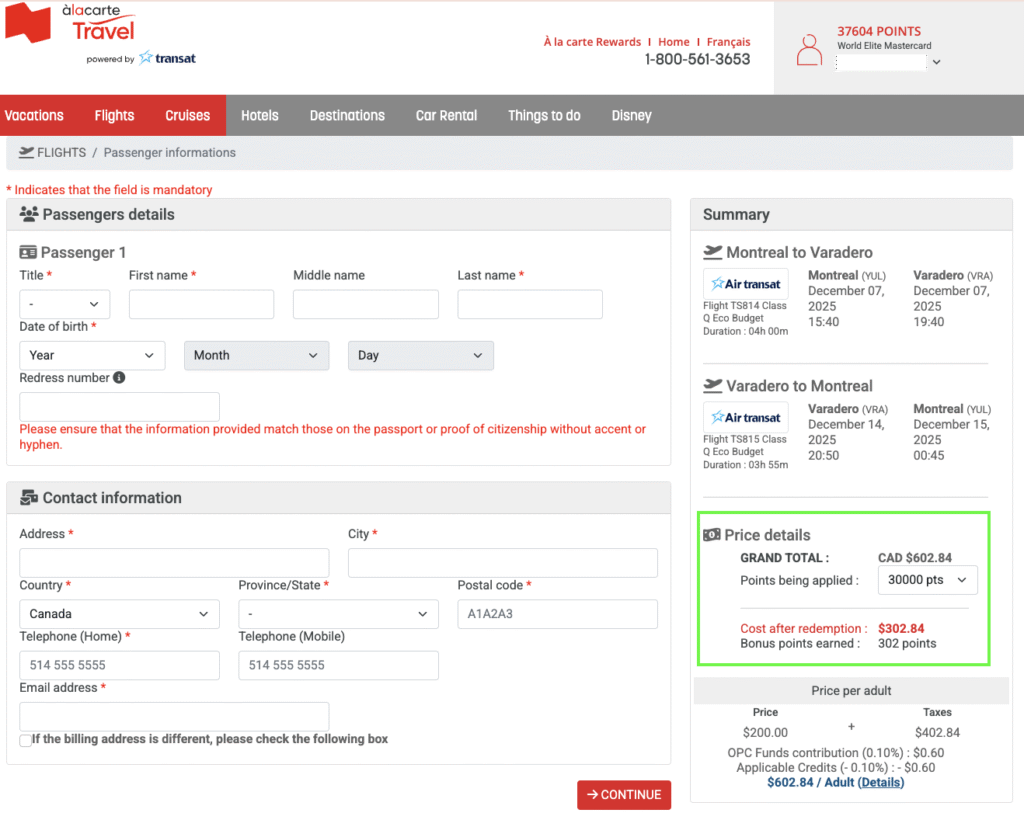This screenshot has height=820, width=1024.
Task: Select the Country dropdown showing Canada
Action: click(x=119, y=614)
